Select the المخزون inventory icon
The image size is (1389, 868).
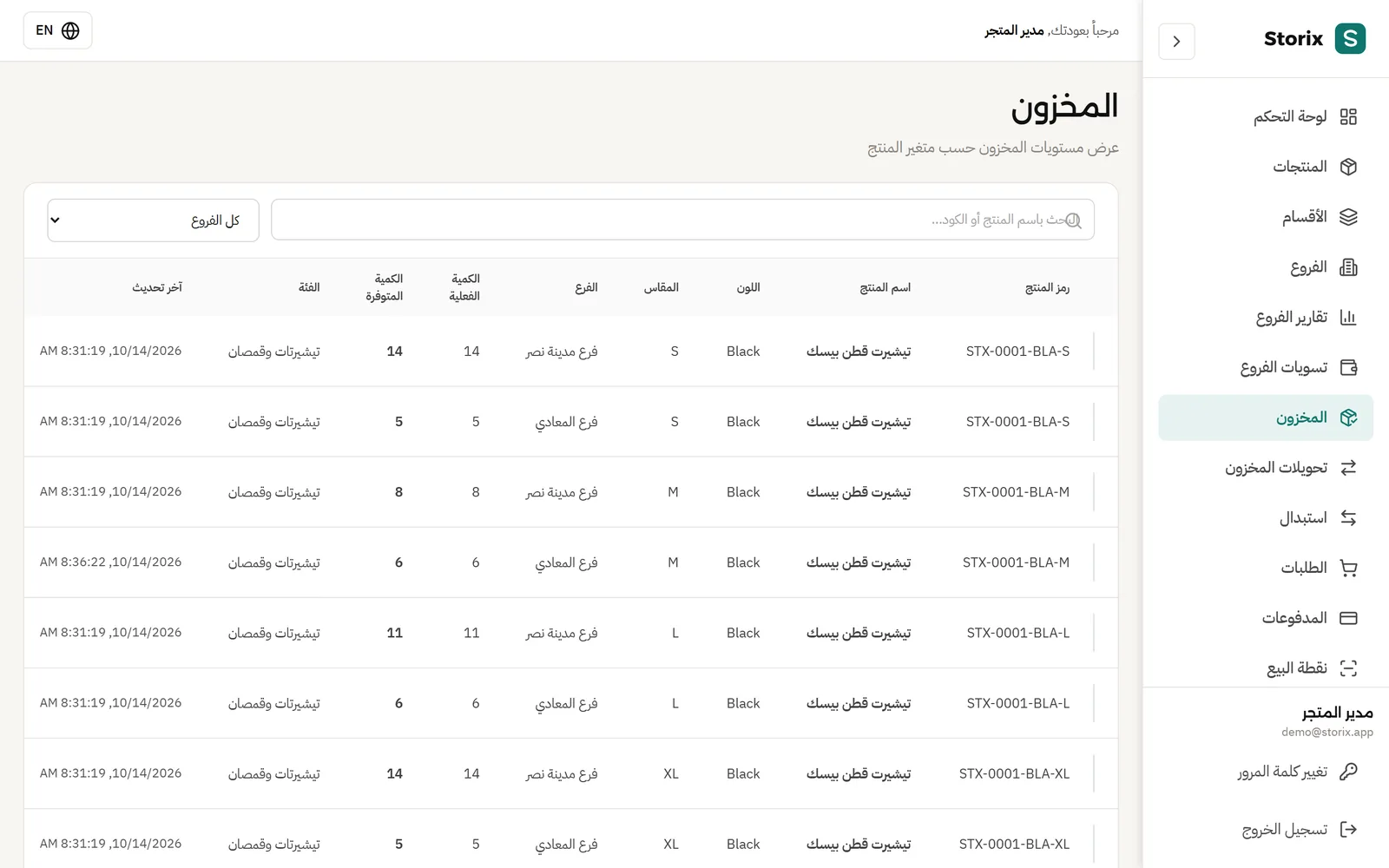click(1348, 418)
